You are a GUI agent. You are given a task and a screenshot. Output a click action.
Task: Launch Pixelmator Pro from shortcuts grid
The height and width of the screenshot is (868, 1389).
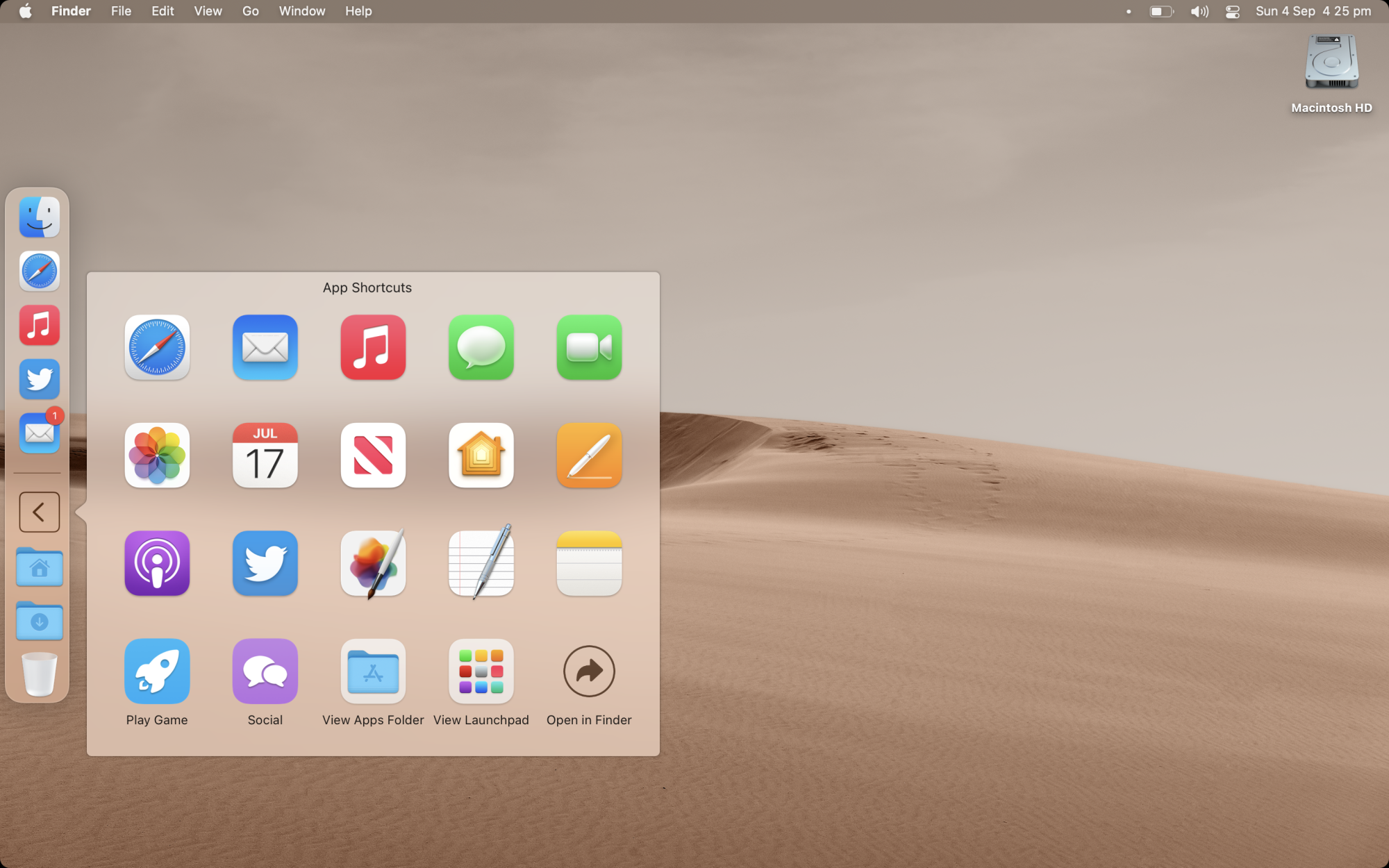[x=373, y=563]
